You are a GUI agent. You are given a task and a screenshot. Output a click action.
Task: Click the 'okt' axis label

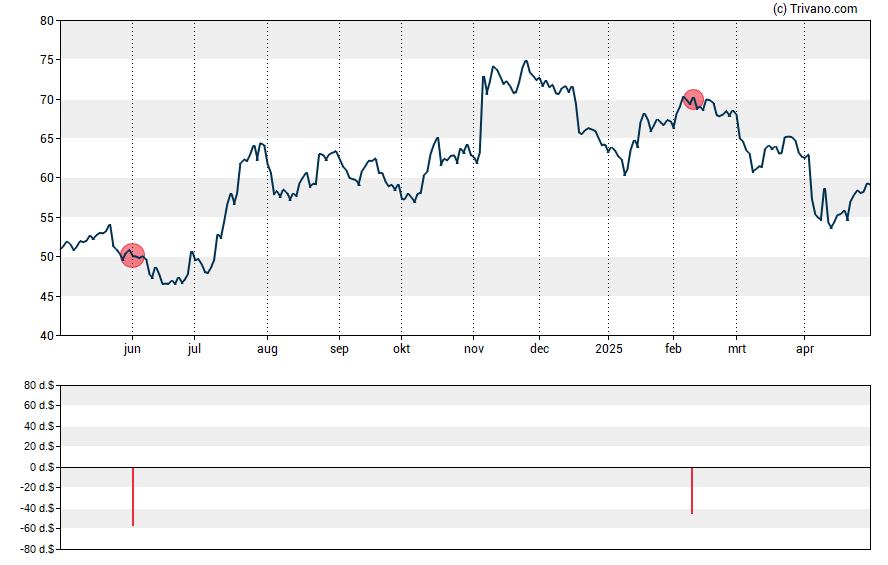pyautogui.click(x=402, y=349)
